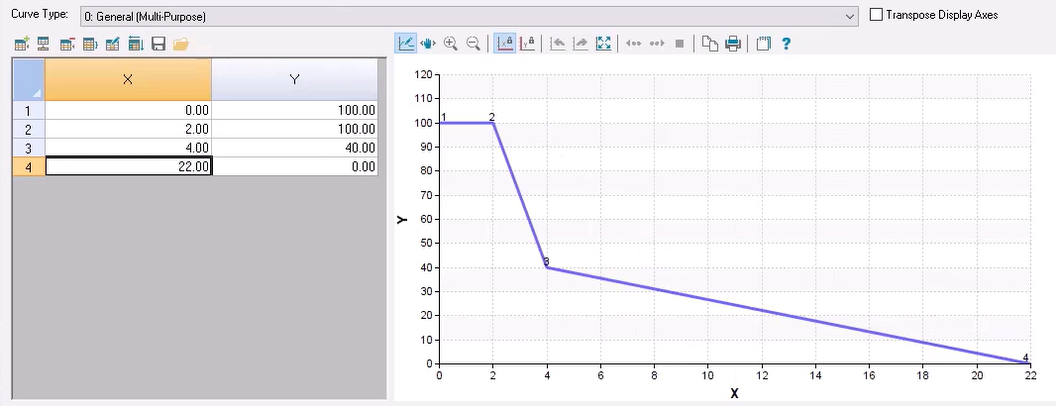Click Y cell containing 40.00
The width and height of the screenshot is (1056, 406).
294,148
